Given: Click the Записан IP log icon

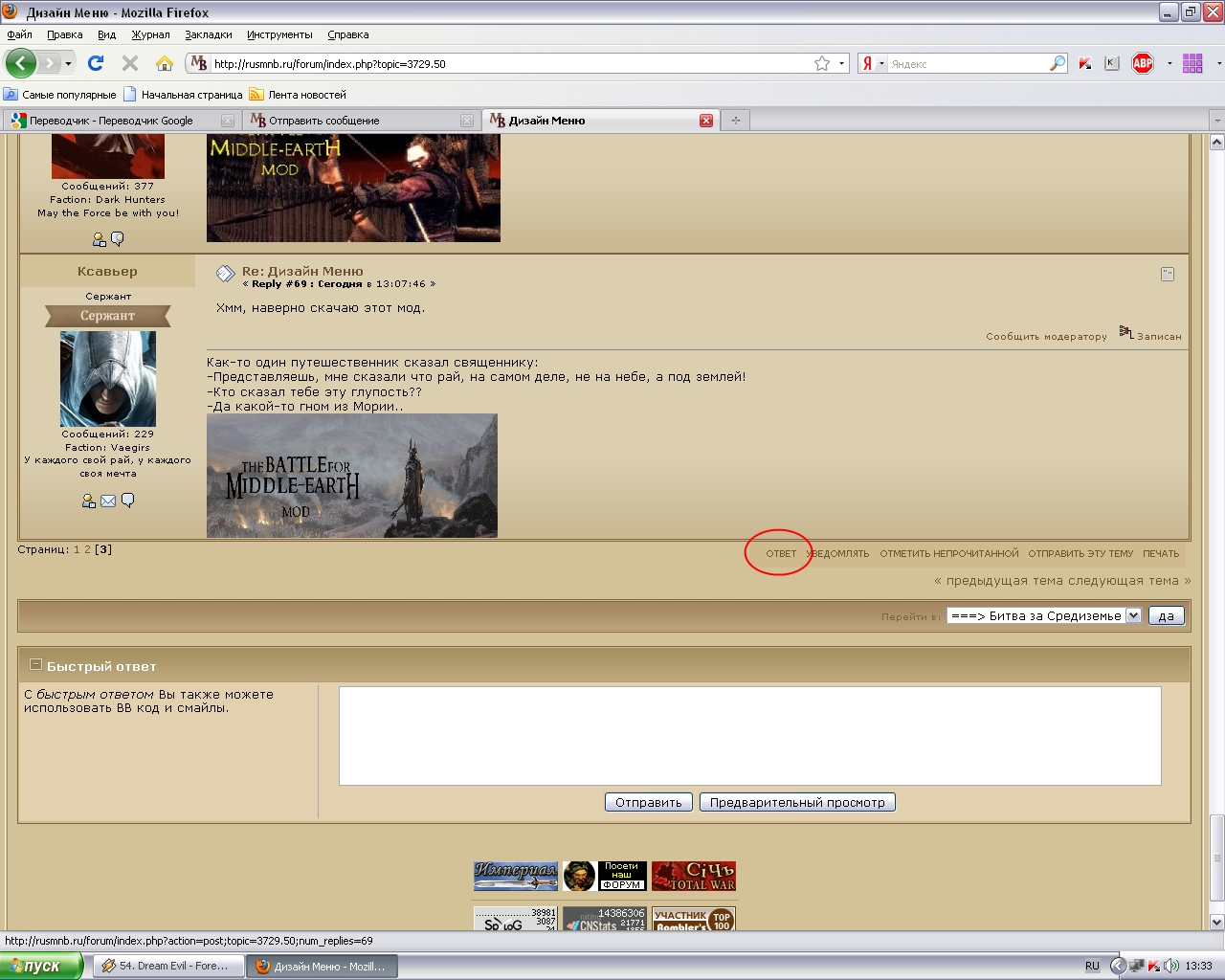Looking at the screenshot, I should pyautogui.click(x=1126, y=332).
